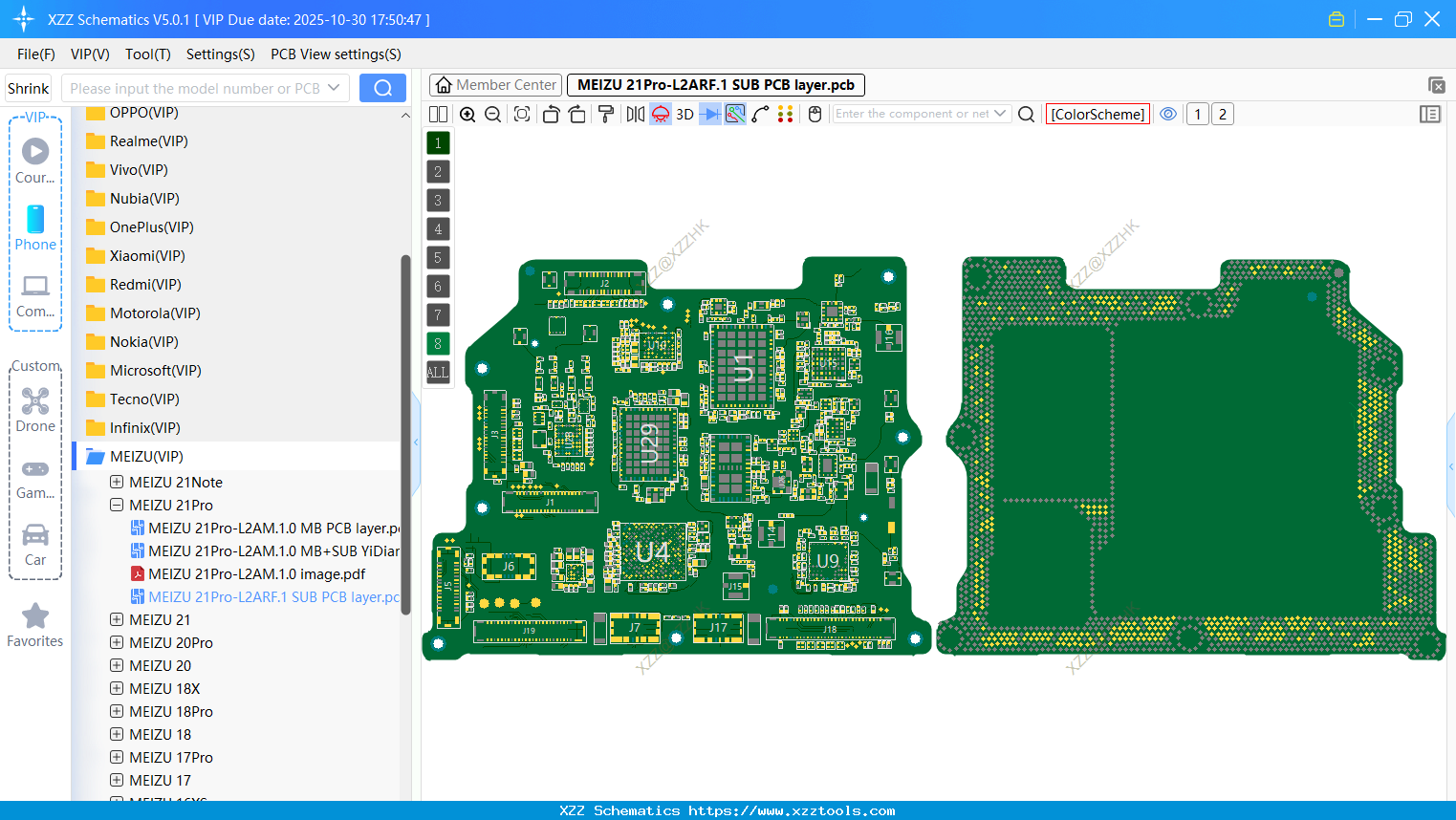Screen dimensions: 1456x820
Task: Switch to 3D view
Action: pyautogui.click(x=685, y=114)
